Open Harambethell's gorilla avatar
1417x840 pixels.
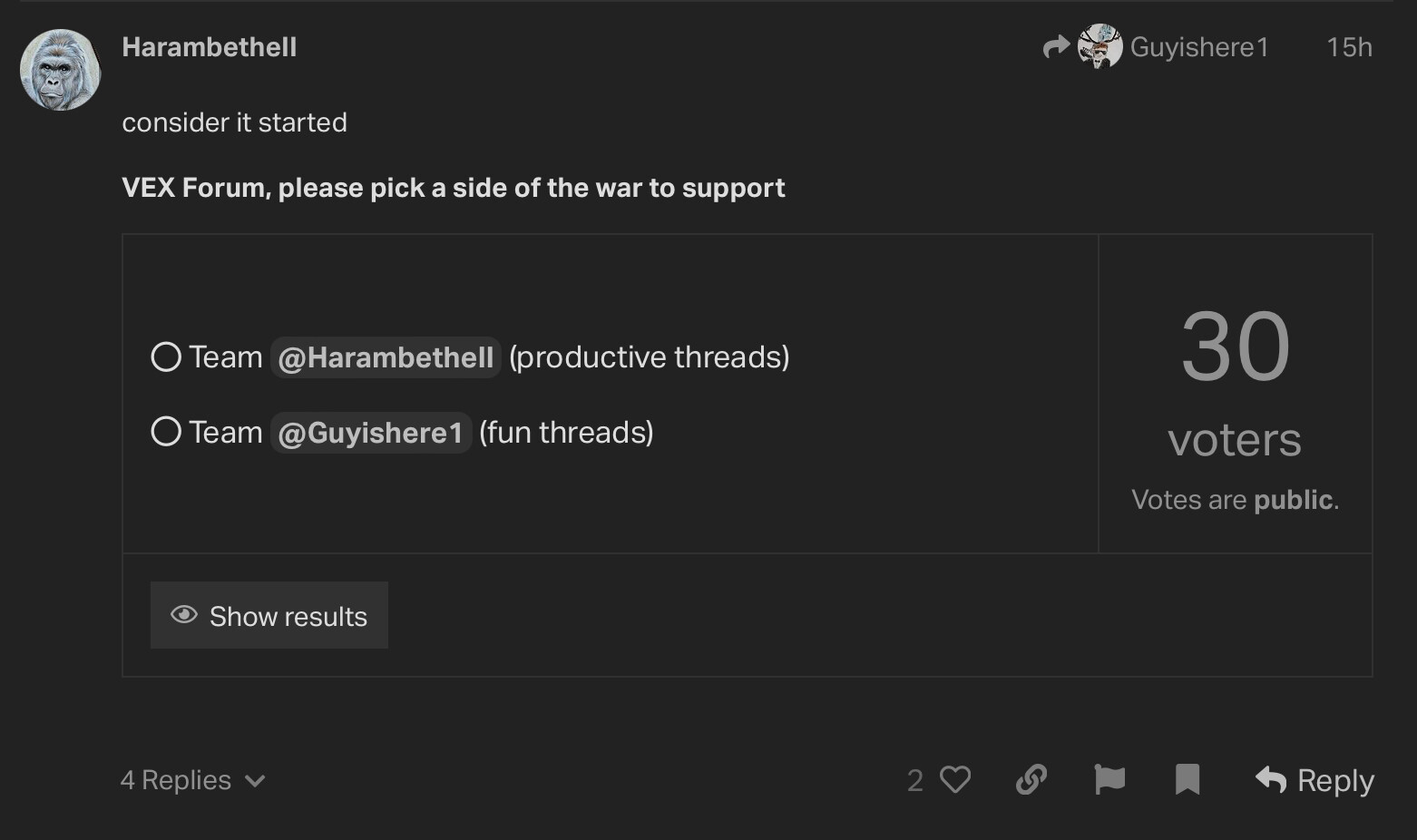click(61, 70)
